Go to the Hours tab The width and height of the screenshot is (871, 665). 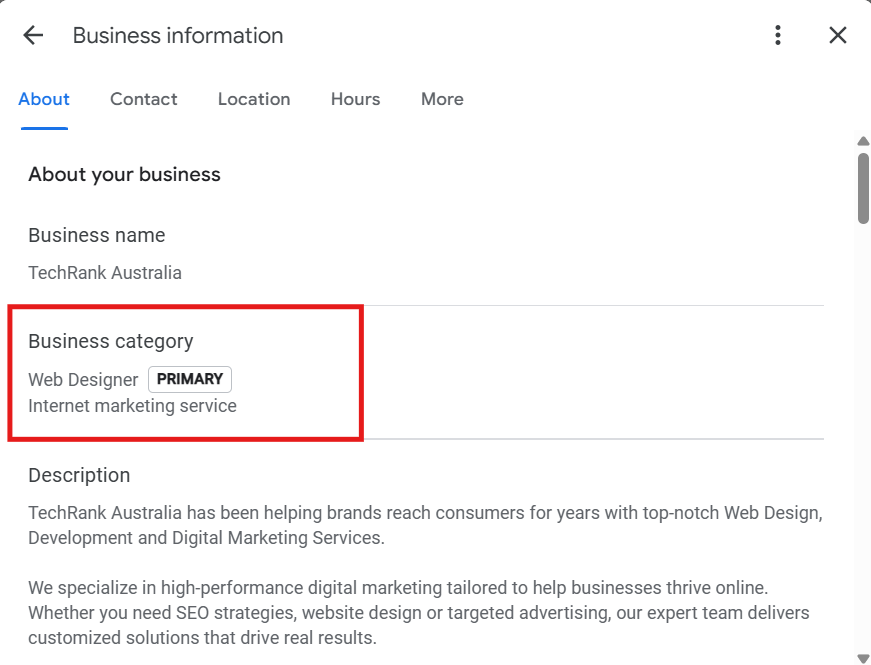(356, 99)
